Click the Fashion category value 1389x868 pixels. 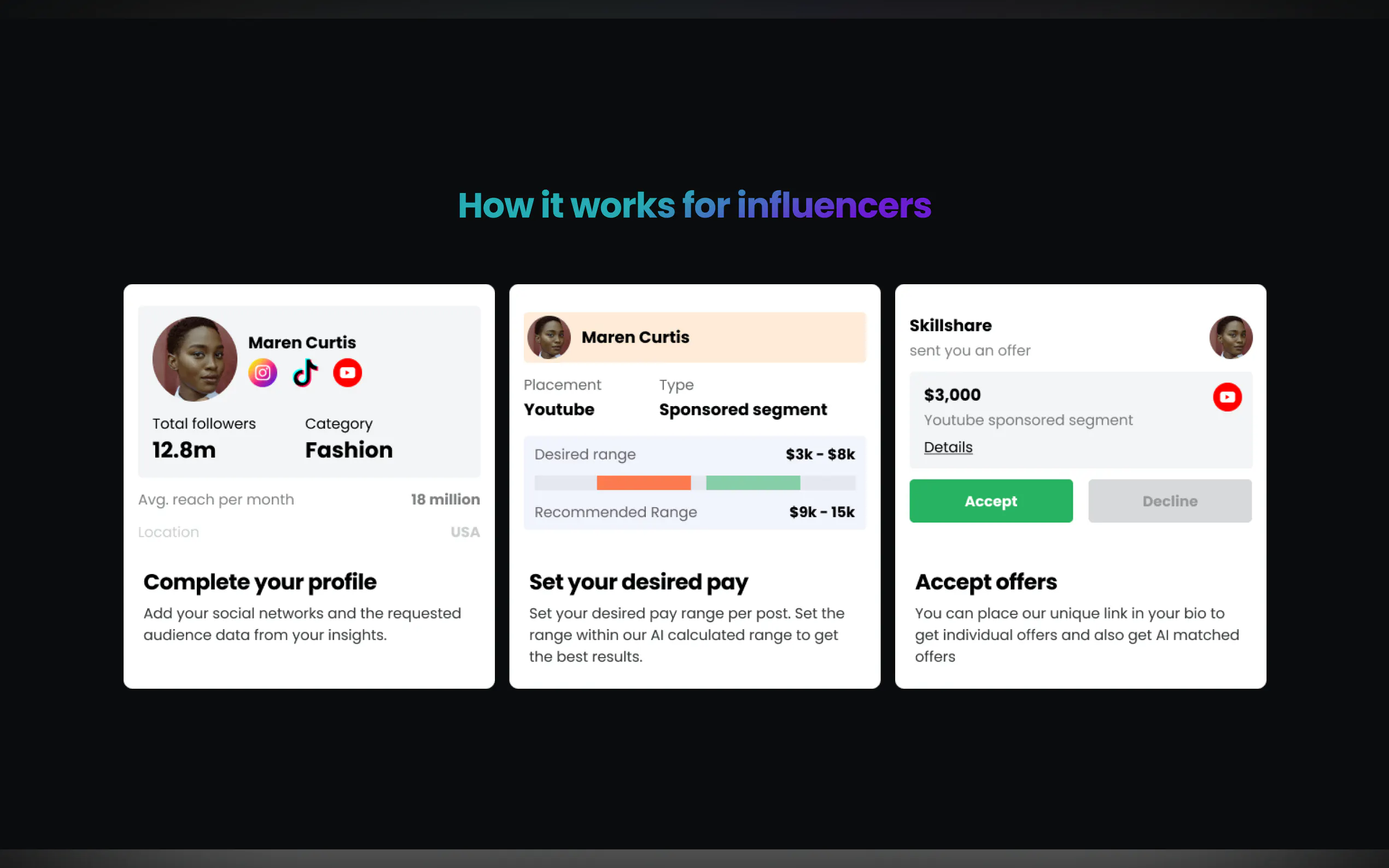tap(349, 450)
